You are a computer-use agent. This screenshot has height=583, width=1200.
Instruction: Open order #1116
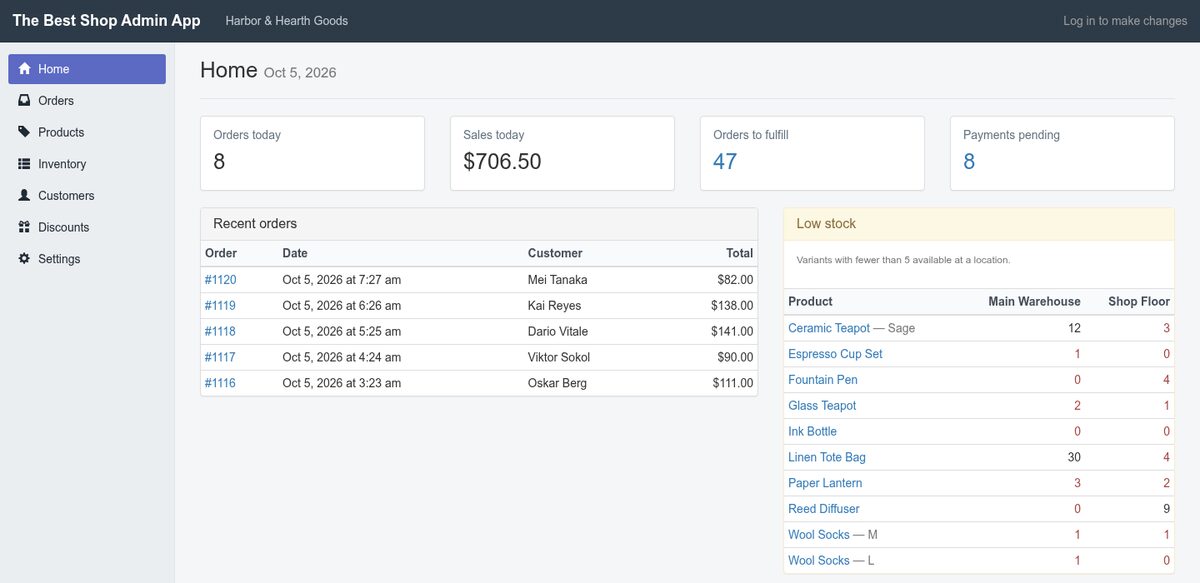[x=220, y=383]
